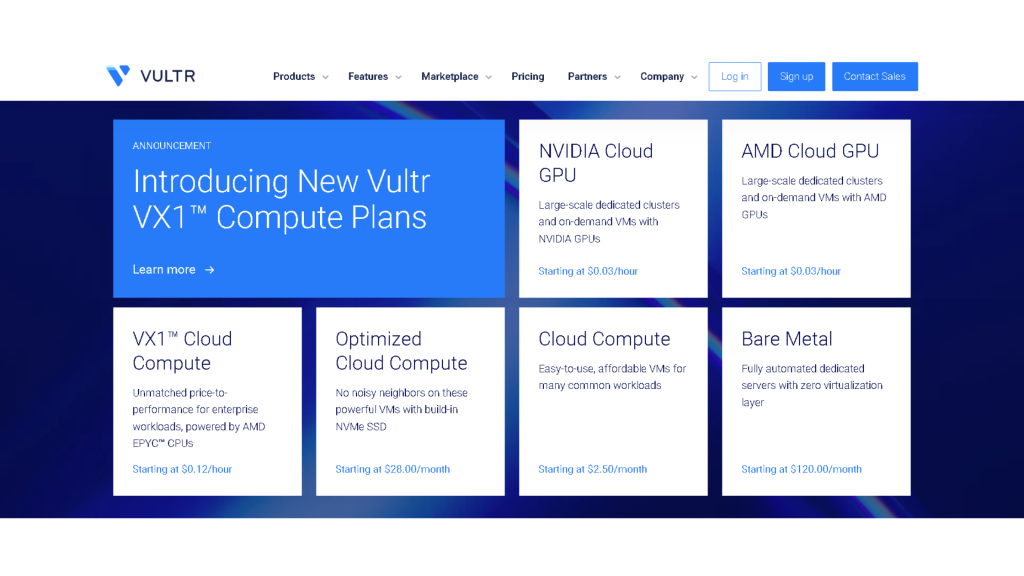
Task: Expand the Marketplace menu chevron
Action: coord(488,77)
